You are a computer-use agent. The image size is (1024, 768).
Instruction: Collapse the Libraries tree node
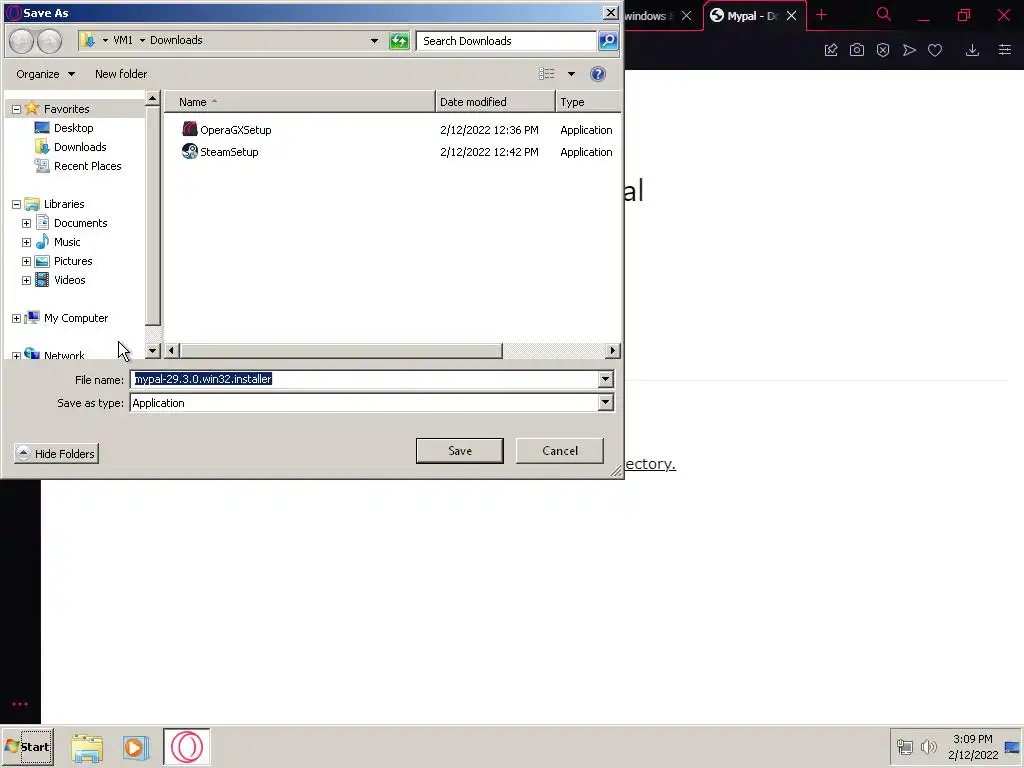click(16, 204)
